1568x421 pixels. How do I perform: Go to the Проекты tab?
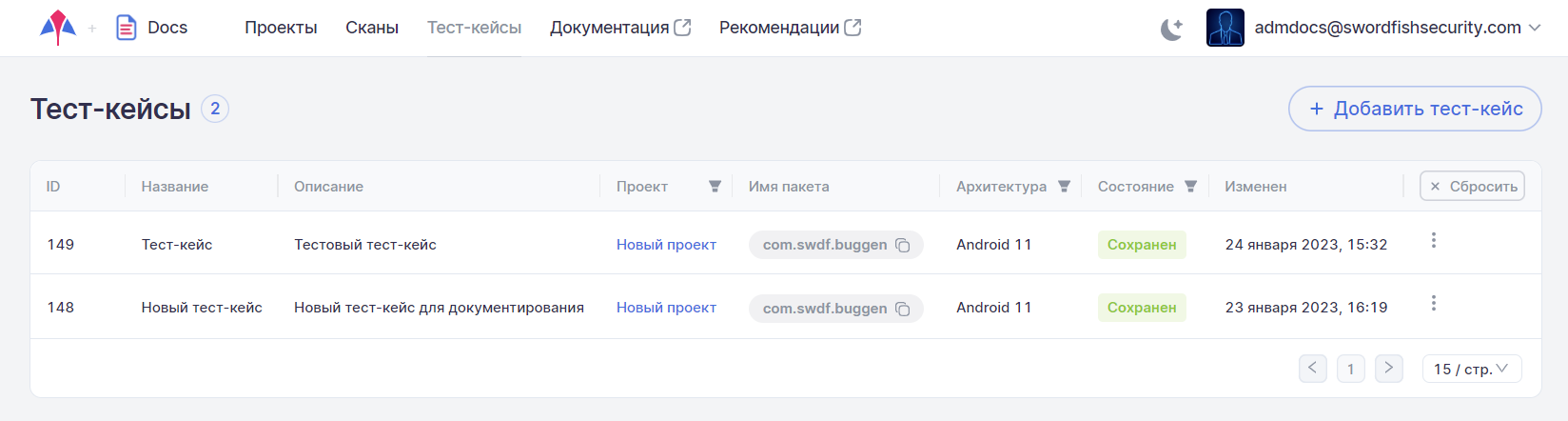[x=281, y=28]
